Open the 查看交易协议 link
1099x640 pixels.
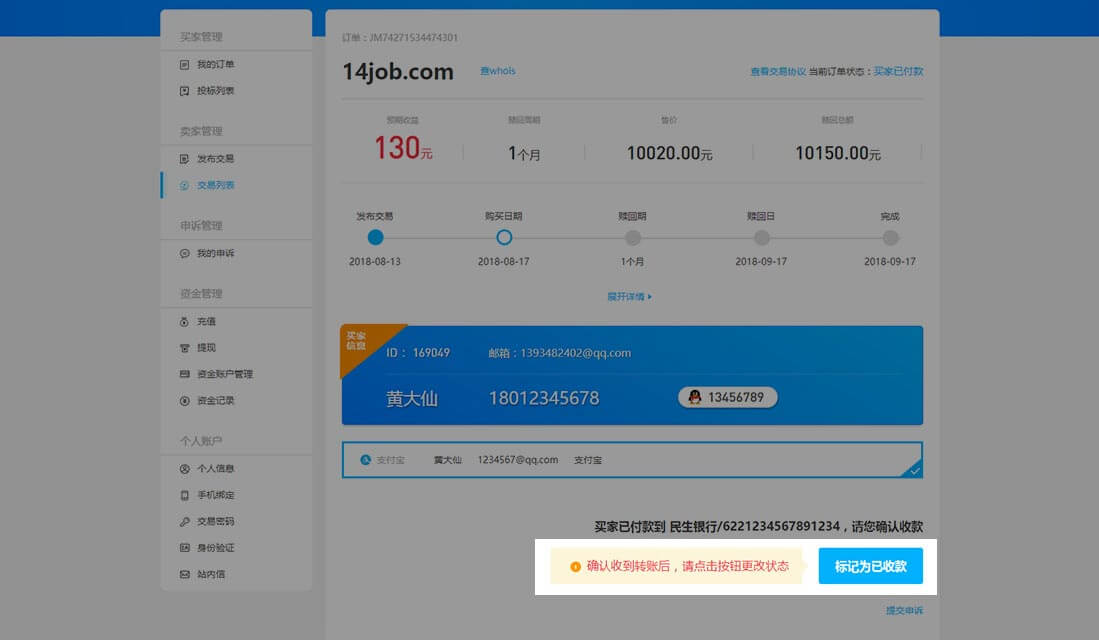(x=778, y=72)
